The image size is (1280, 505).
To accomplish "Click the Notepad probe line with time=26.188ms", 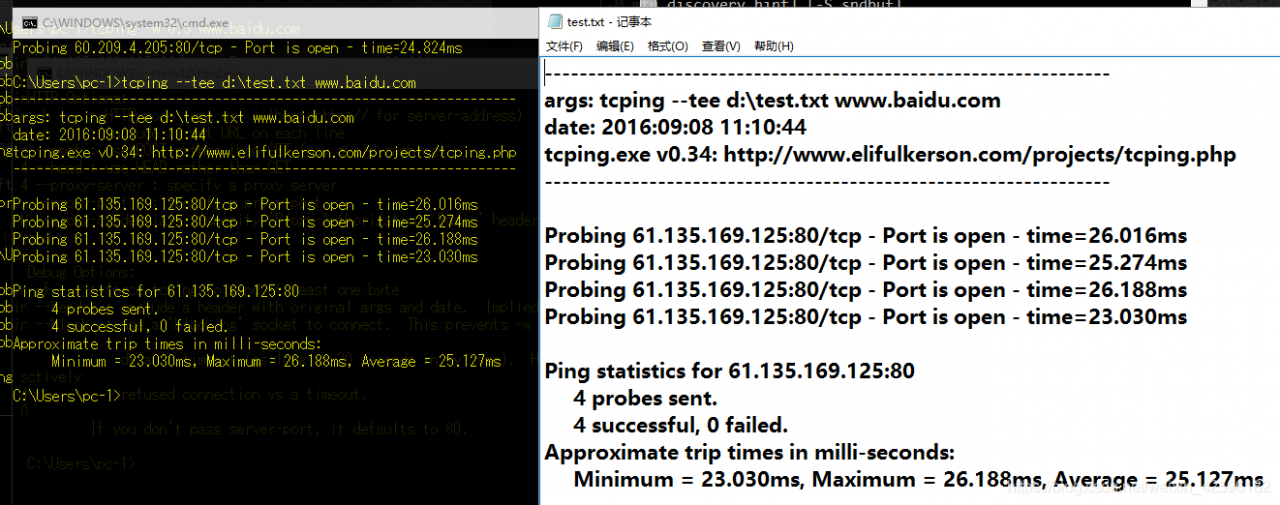I will (866, 290).
